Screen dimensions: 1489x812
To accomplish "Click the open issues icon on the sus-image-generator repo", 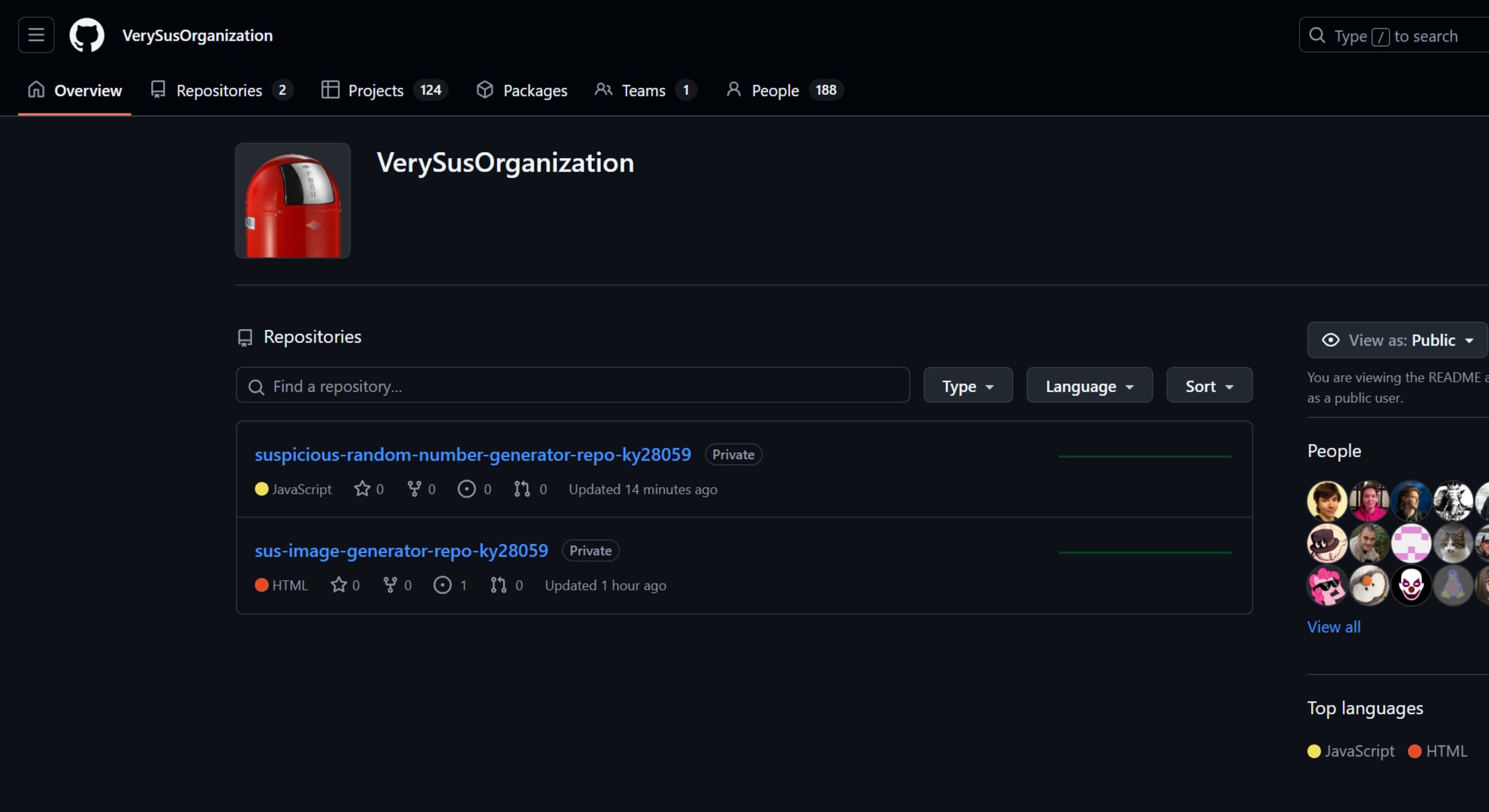I will click(x=442, y=585).
